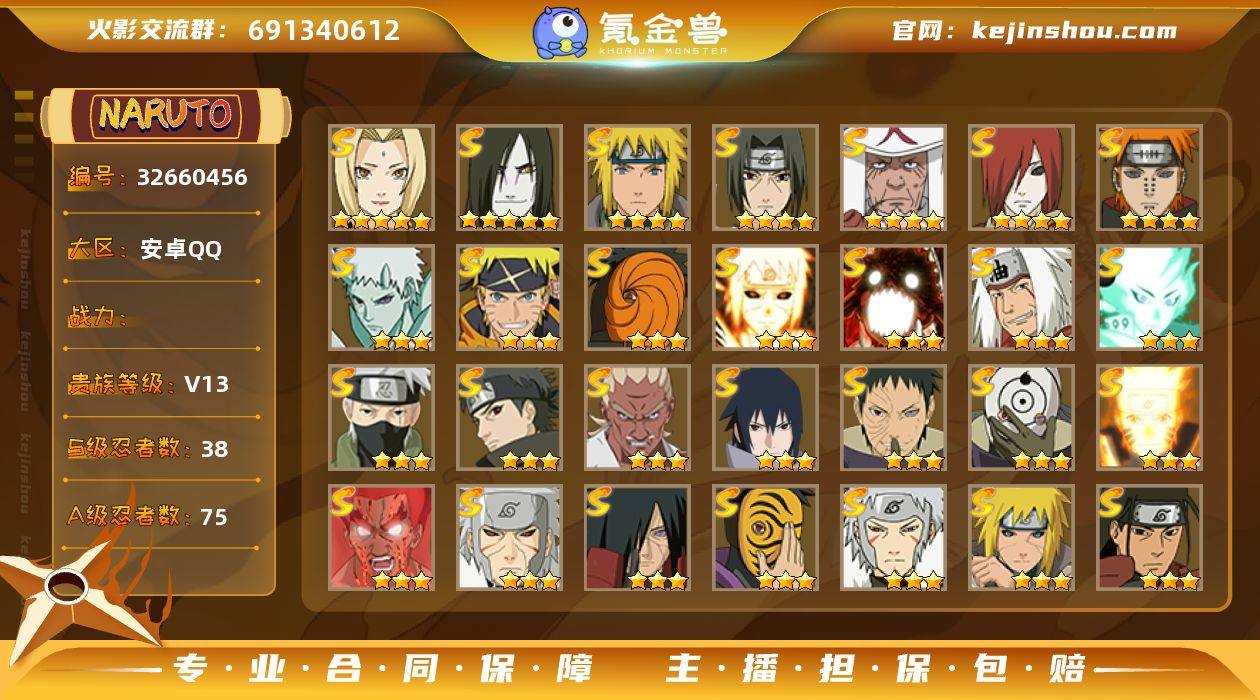Select the orange spiral-masked Tobi portrait
This screenshot has height=700, width=1260.
[638, 297]
